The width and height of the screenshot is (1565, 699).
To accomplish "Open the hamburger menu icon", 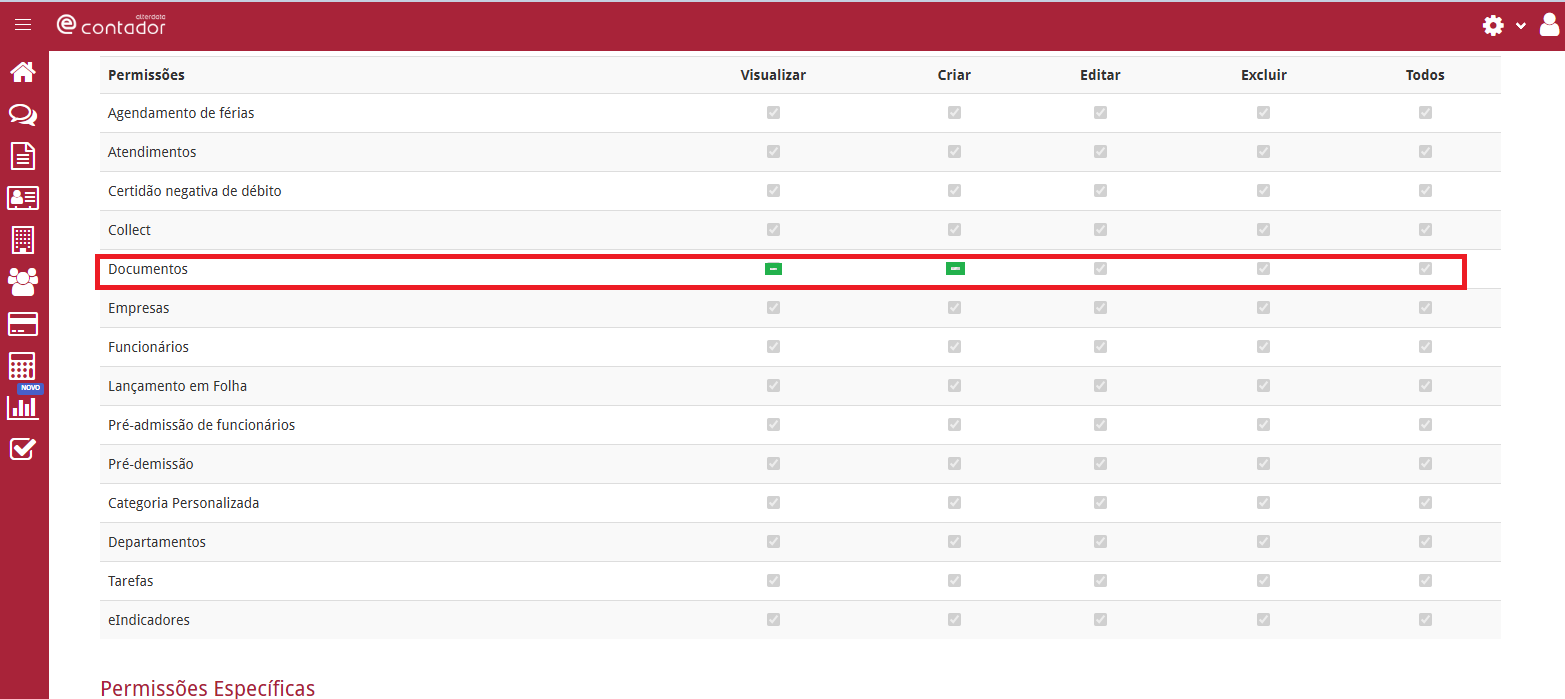I will click(x=23, y=25).
